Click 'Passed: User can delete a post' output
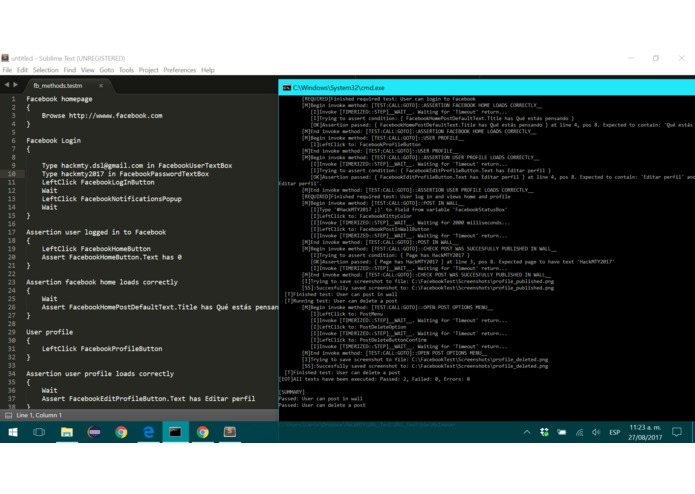This screenshot has width=695, height=494. (322, 405)
